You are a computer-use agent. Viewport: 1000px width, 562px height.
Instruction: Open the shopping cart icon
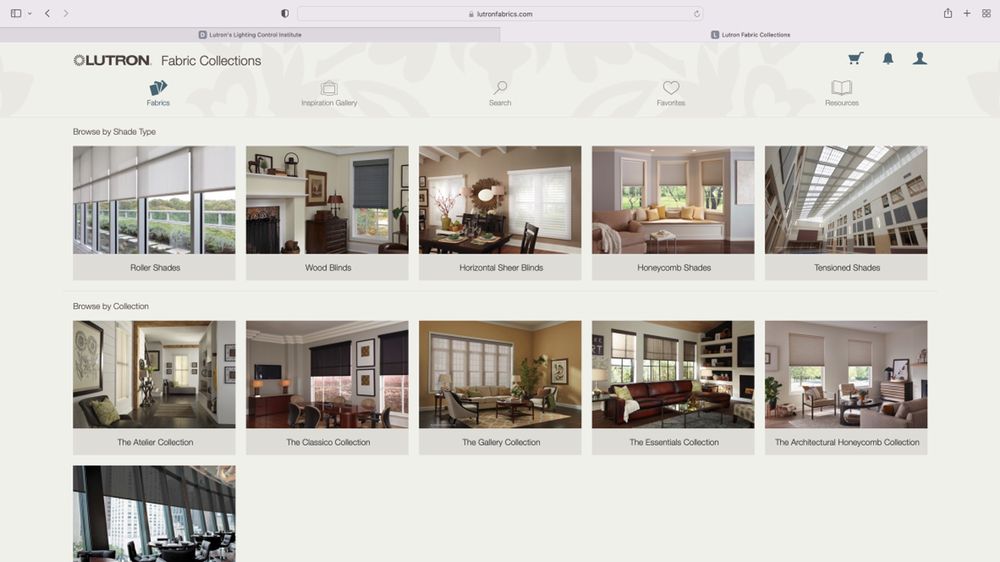click(855, 59)
